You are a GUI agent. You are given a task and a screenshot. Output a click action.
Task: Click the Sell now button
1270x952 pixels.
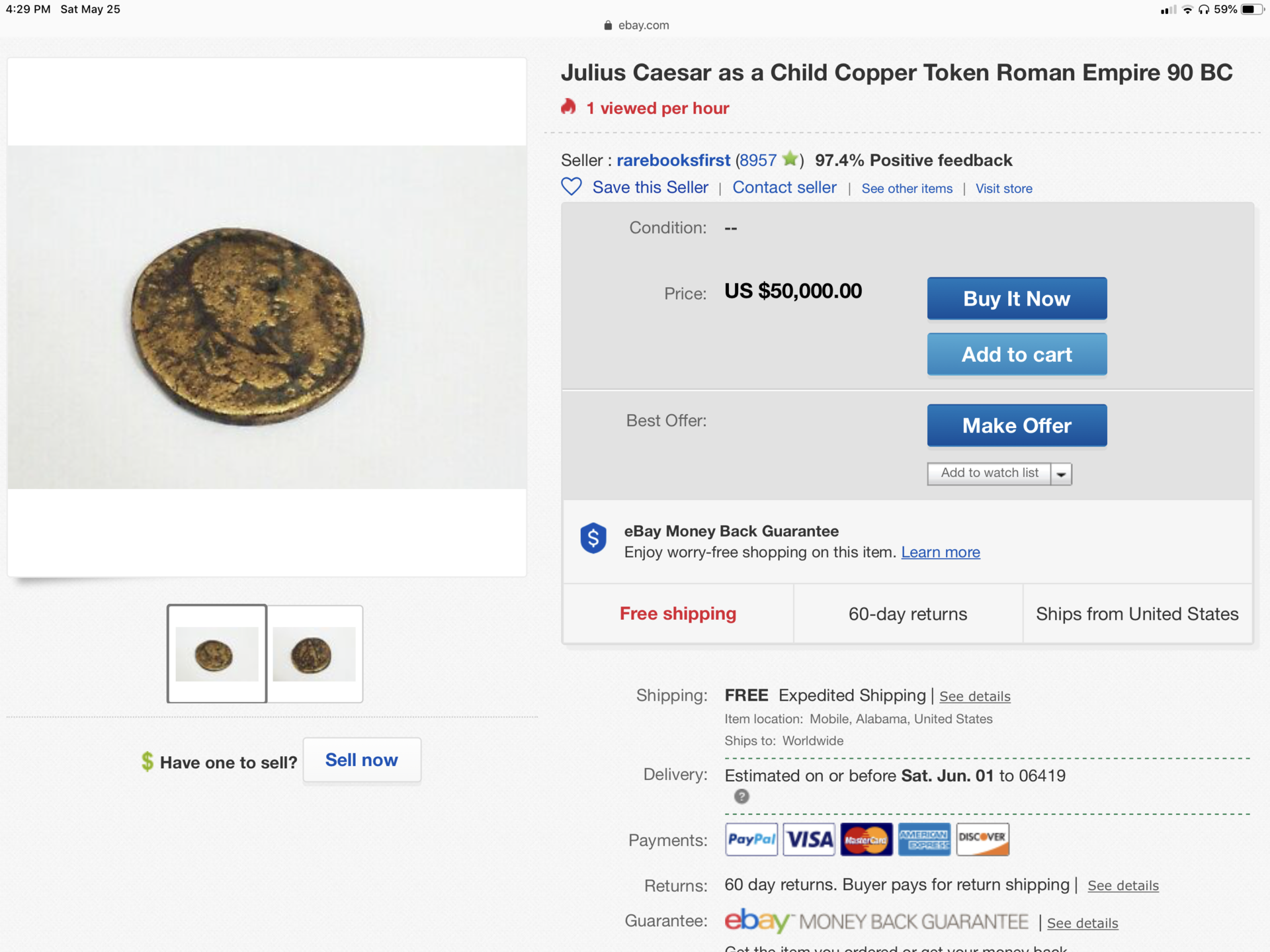362,760
